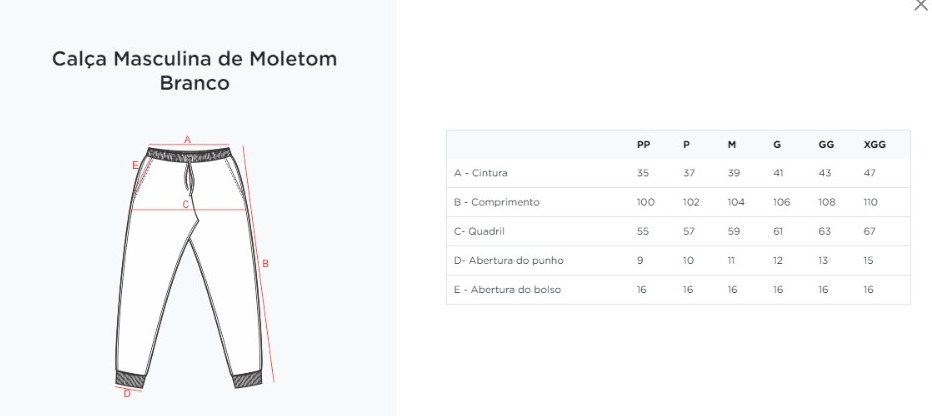The image size is (932, 416).
Task: Click the red letter D cuff marker
Action: [x=127, y=393]
